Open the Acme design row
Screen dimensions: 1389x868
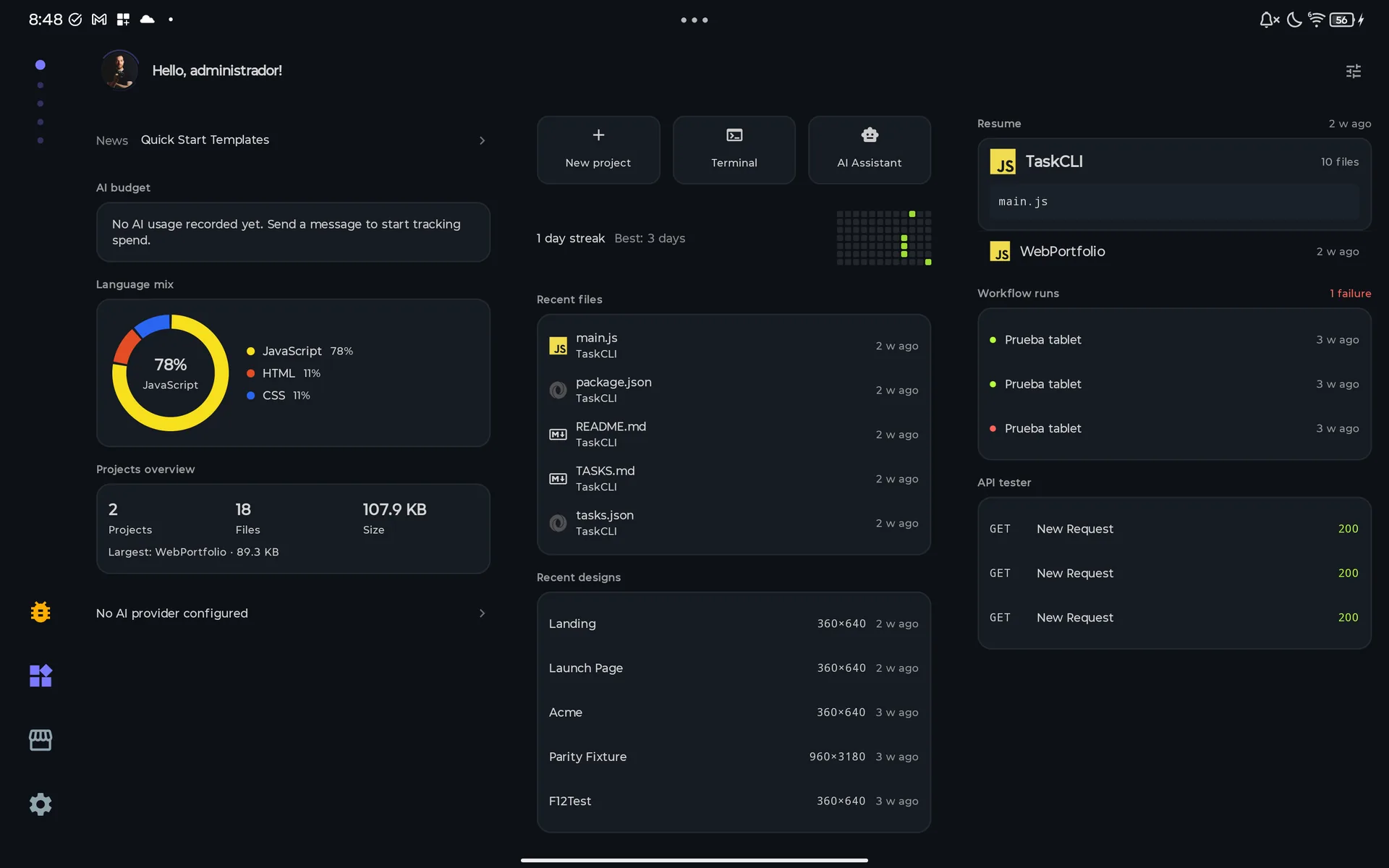pyautogui.click(x=734, y=712)
